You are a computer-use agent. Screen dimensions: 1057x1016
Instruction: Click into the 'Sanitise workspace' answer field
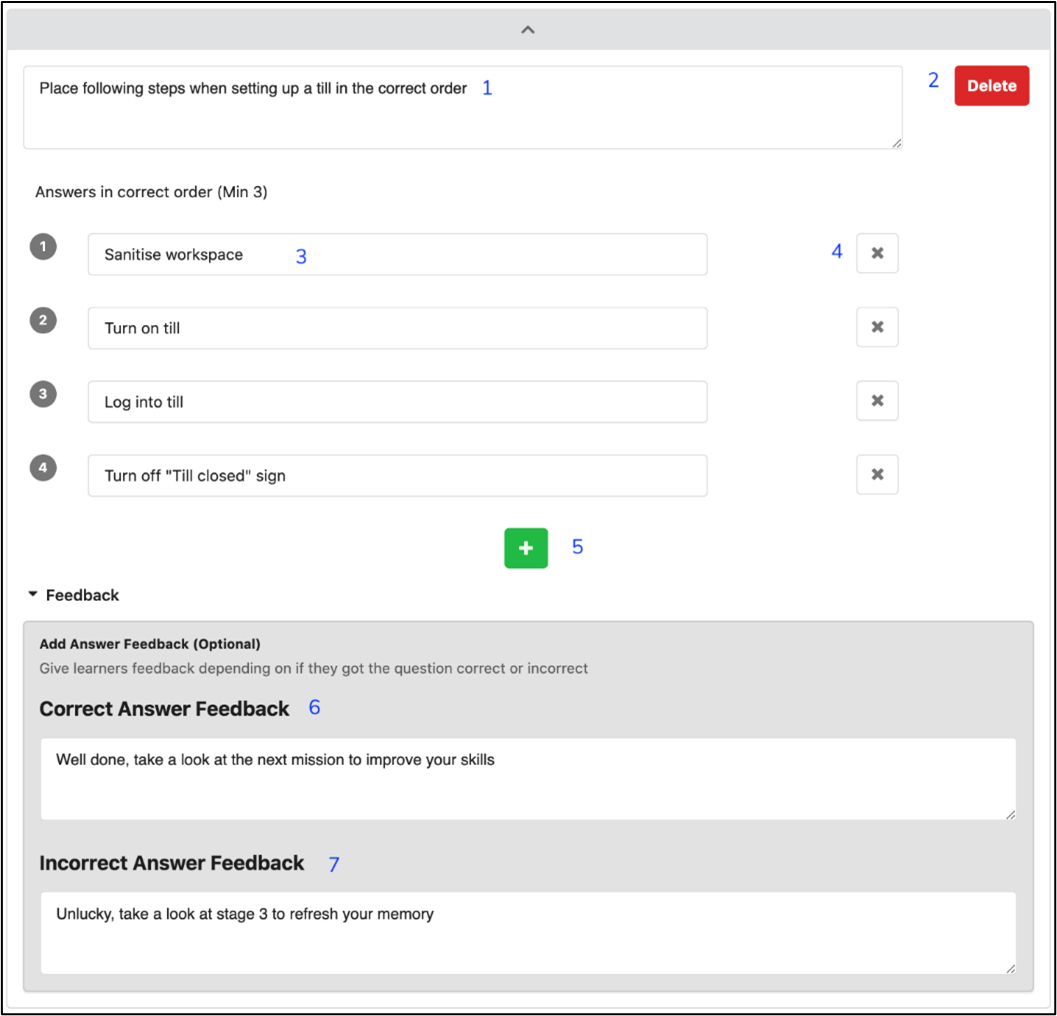click(397, 255)
